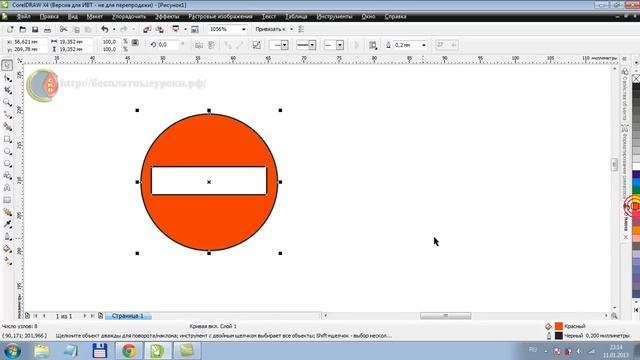The height and width of the screenshot is (360, 640).
Task: Select the Shape tool in toolbox
Action: [x=7, y=78]
